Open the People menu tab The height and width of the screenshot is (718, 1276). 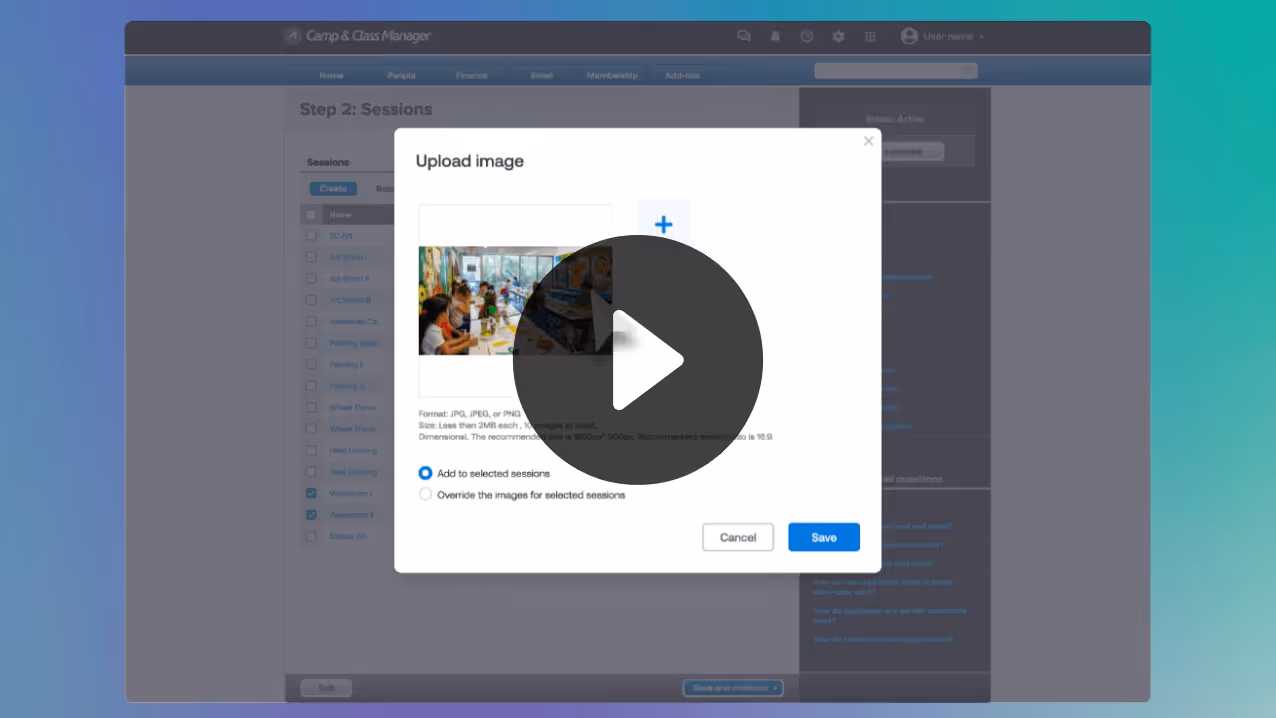click(x=401, y=76)
